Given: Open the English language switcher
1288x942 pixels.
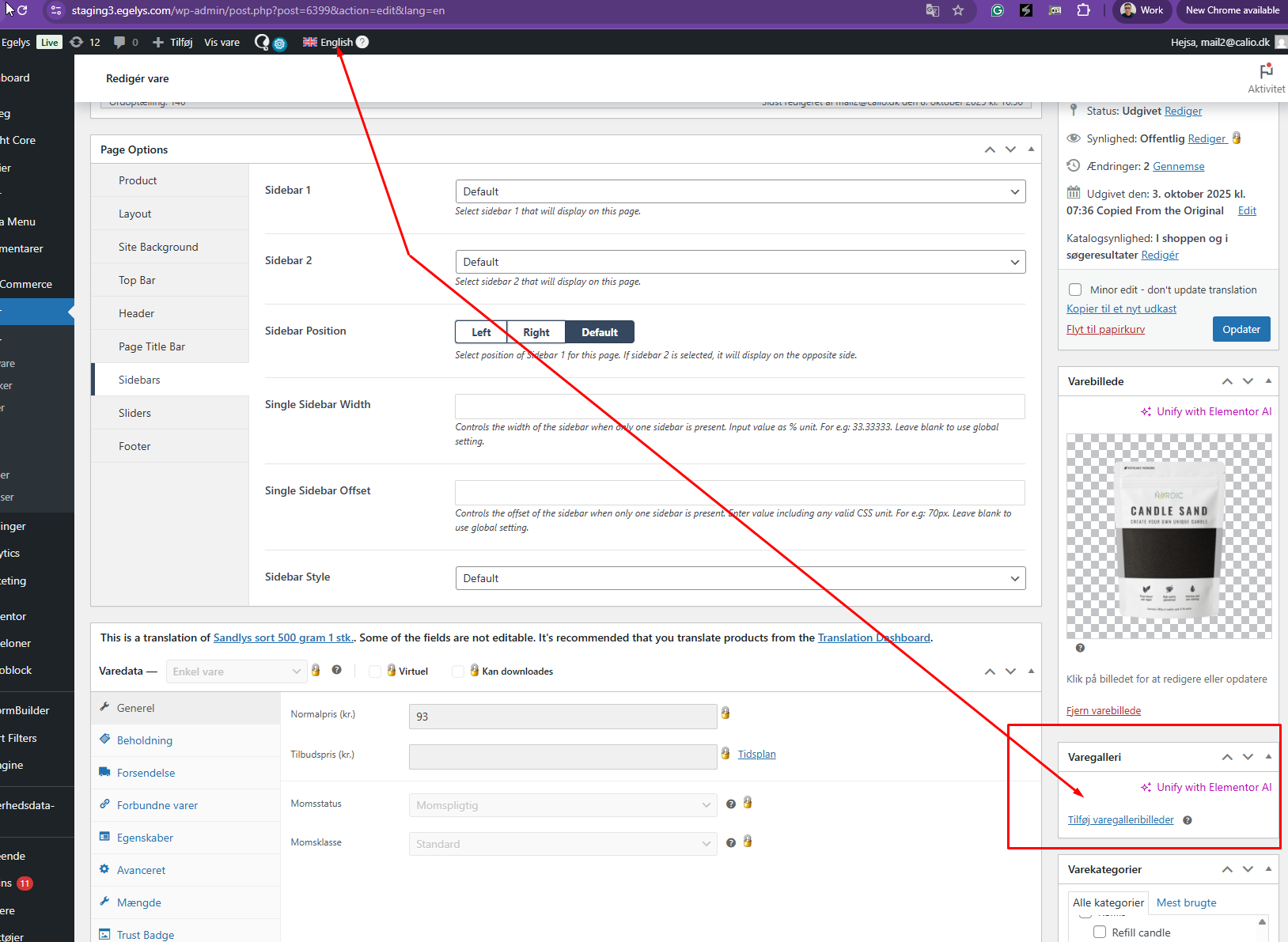Looking at the screenshot, I should pyautogui.click(x=328, y=42).
